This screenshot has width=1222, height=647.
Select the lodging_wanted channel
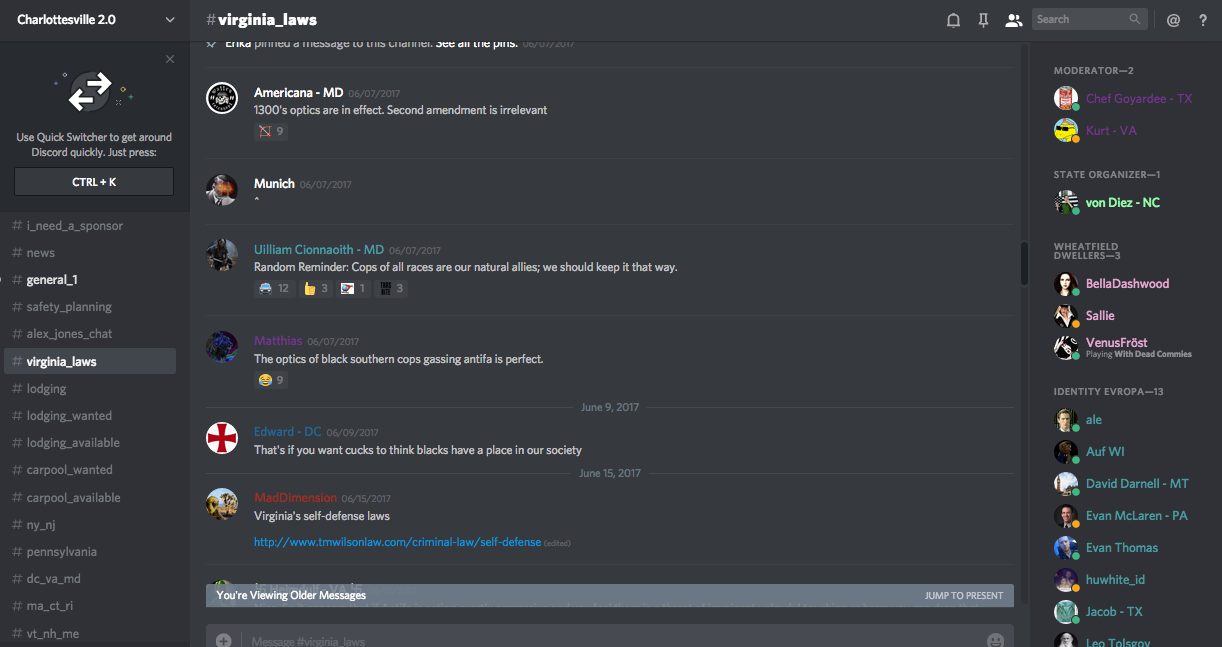point(69,416)
